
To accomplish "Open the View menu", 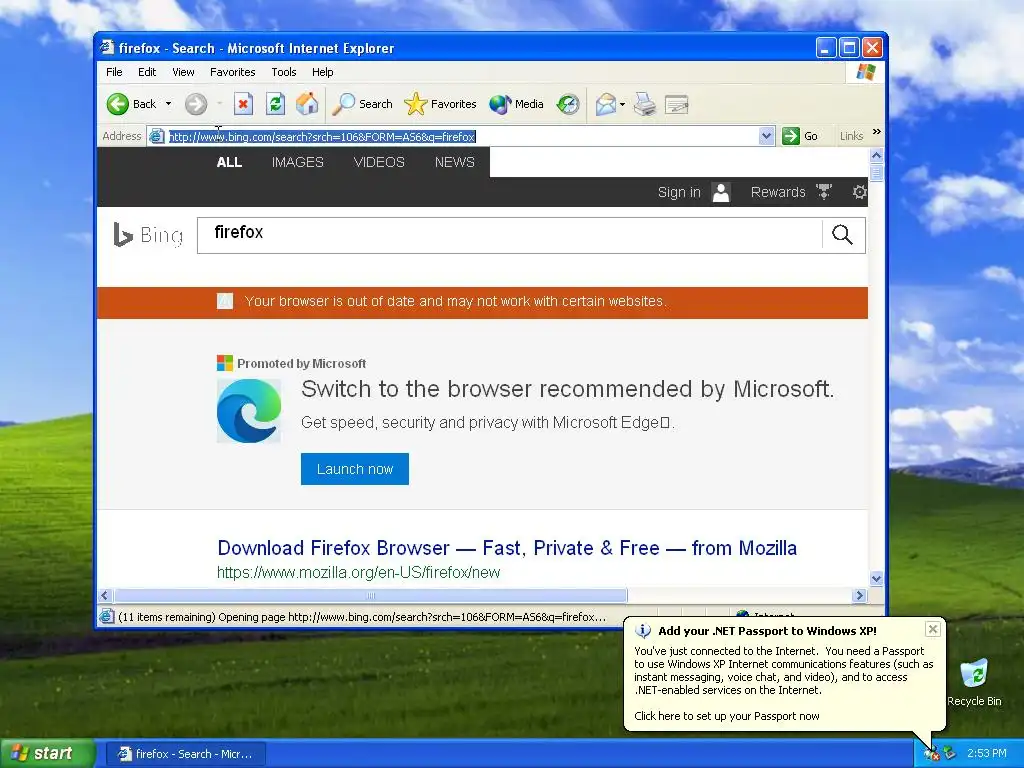I will [x=183, y=72].
